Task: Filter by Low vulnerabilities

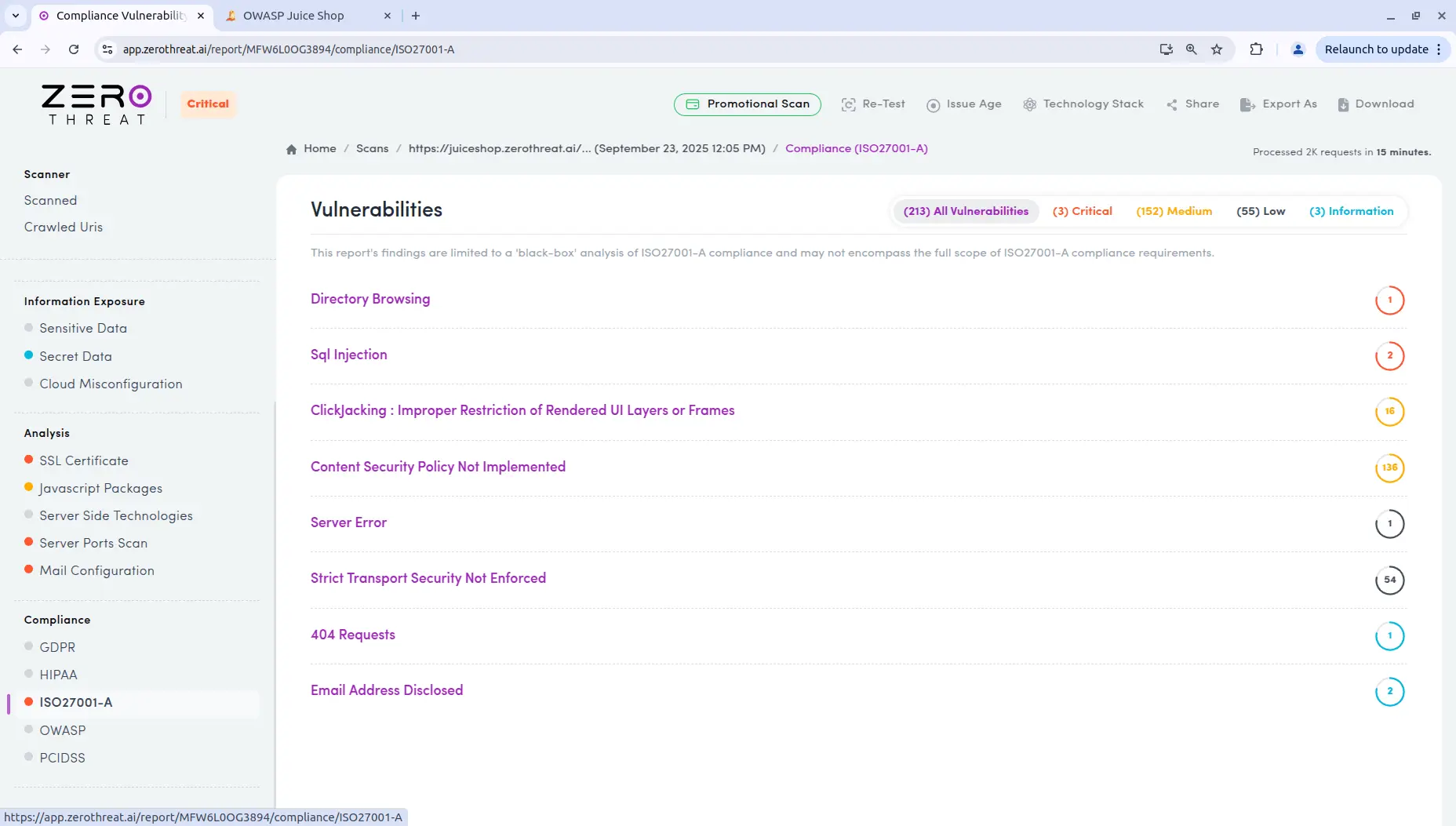Action: click(1261, 212)
